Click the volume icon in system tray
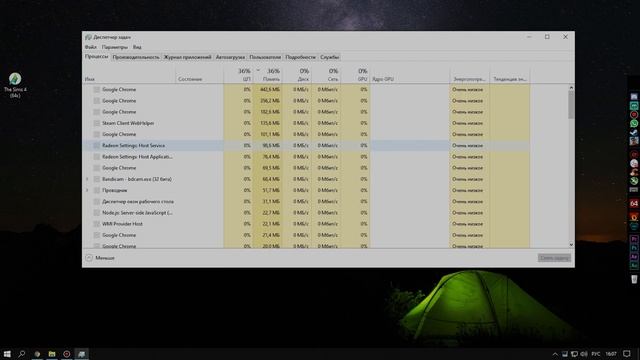The height and width of the screenshot is (360, 640). coord(584,354)
